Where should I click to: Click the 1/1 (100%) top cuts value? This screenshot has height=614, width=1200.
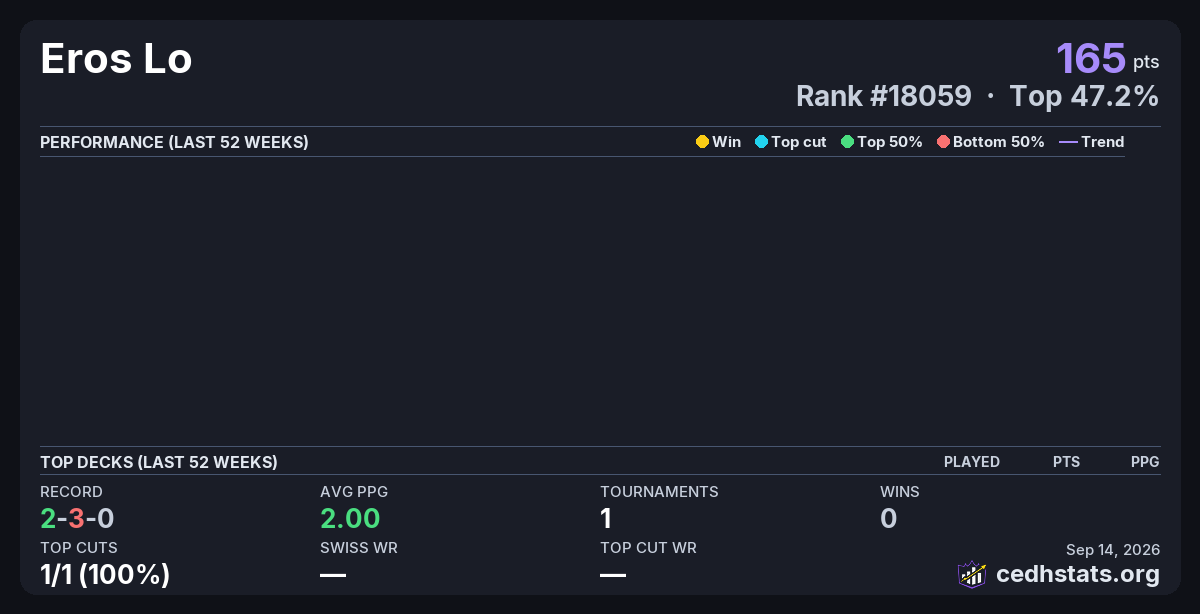coord(105,575)
